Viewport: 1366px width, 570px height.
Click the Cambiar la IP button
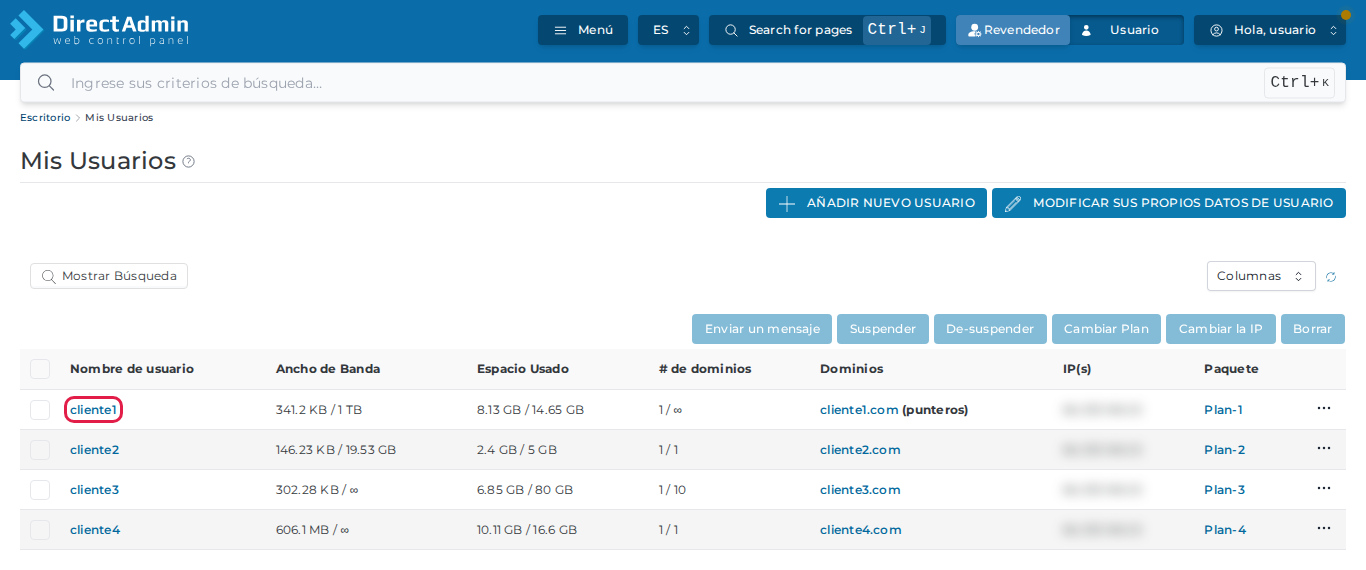pos(1221,329)
